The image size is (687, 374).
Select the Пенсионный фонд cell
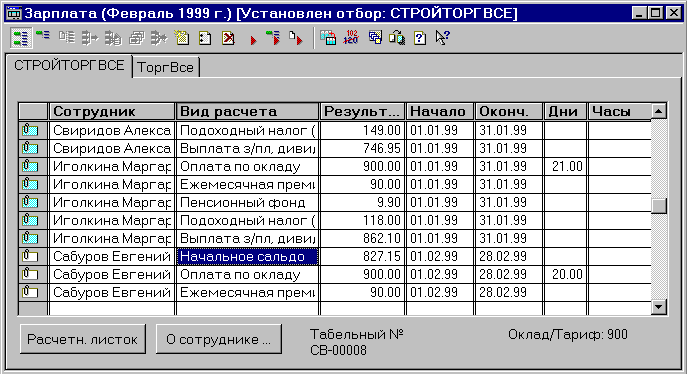point(247,202)
